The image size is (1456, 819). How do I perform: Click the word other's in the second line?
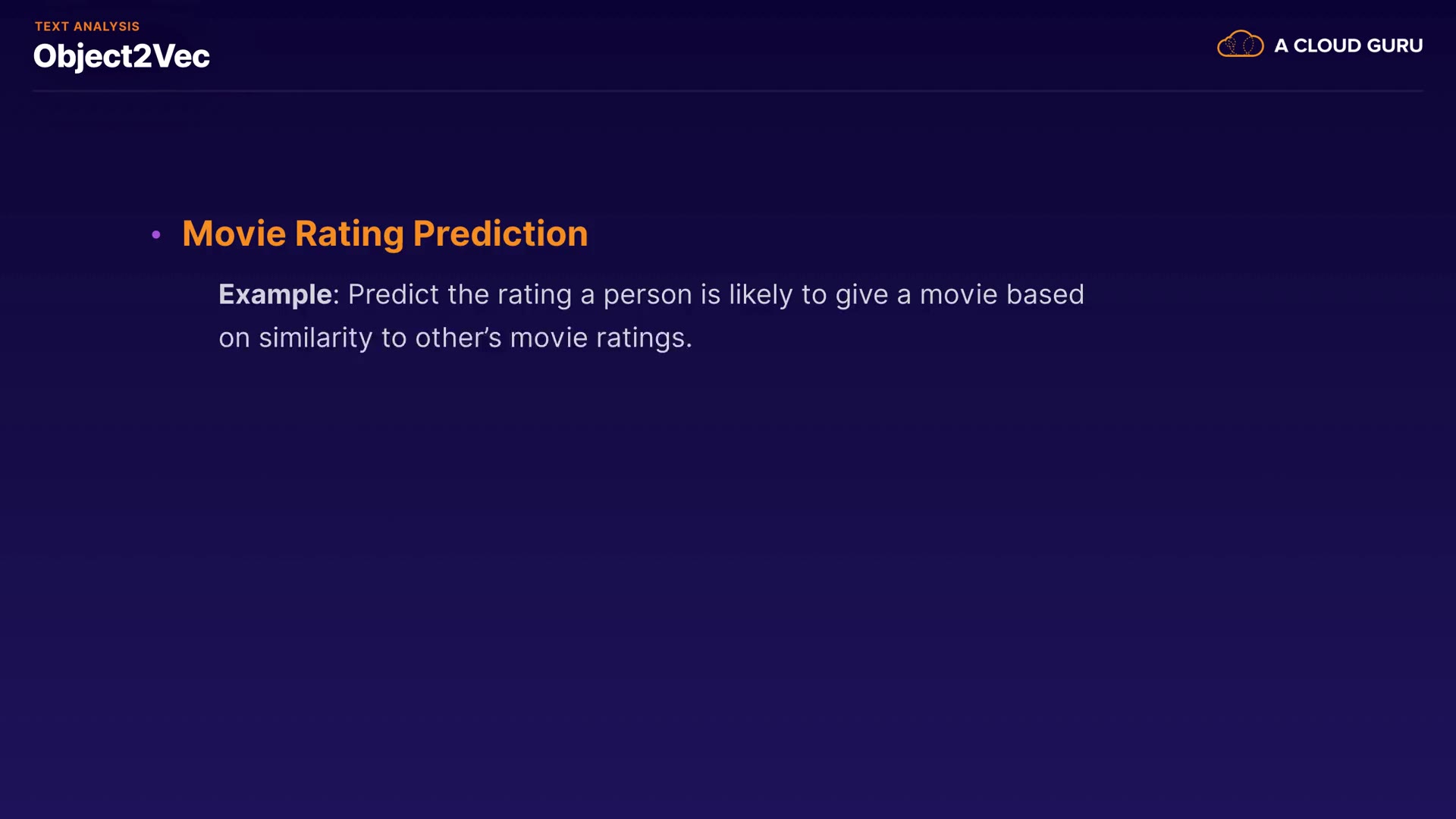458,337
